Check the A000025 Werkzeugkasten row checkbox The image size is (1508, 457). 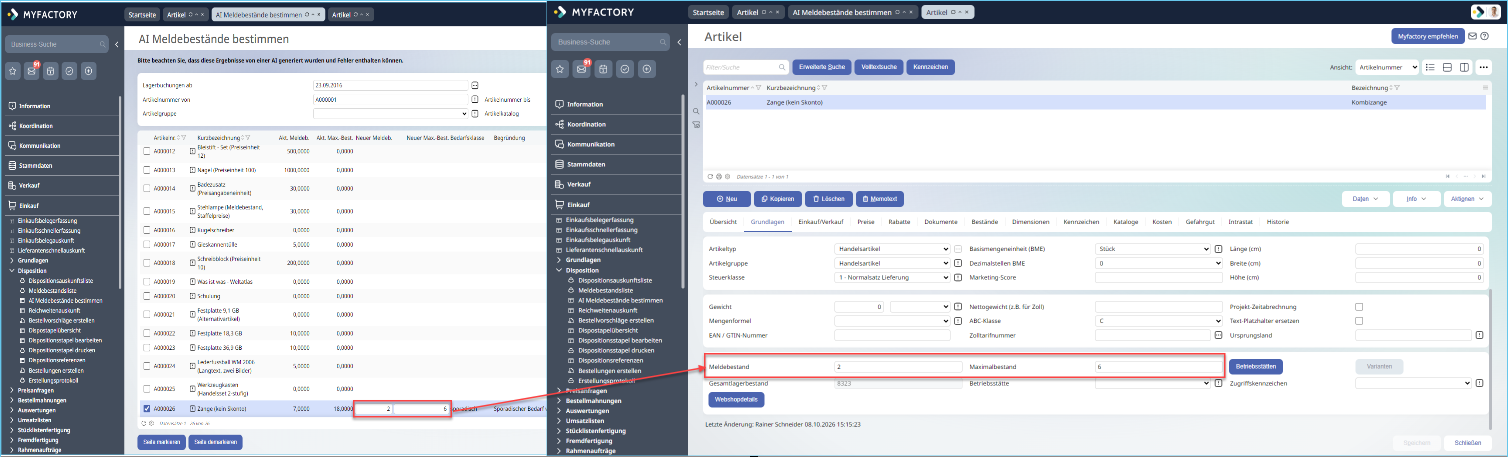(147, 388)
